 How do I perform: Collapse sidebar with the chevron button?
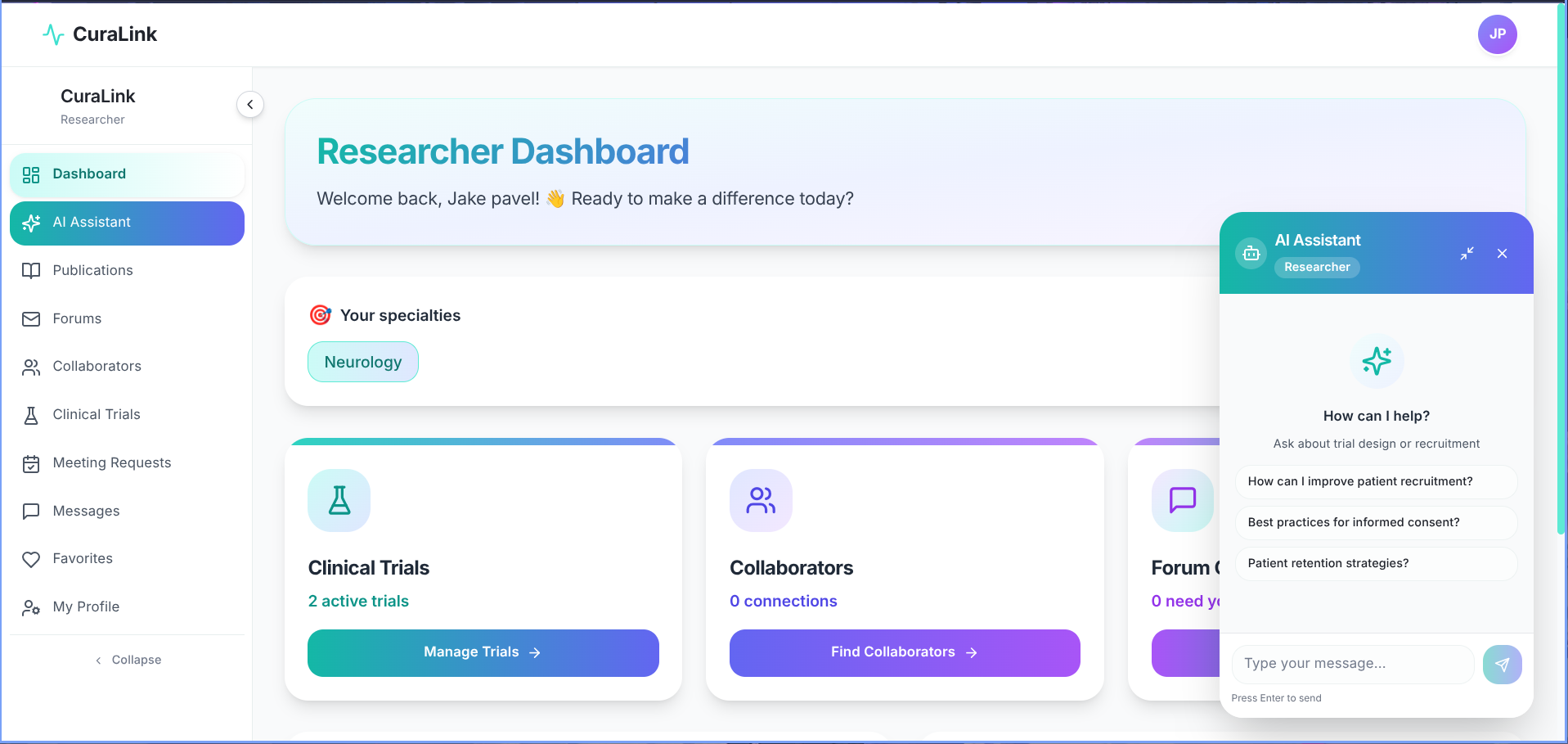coord(250,104)
